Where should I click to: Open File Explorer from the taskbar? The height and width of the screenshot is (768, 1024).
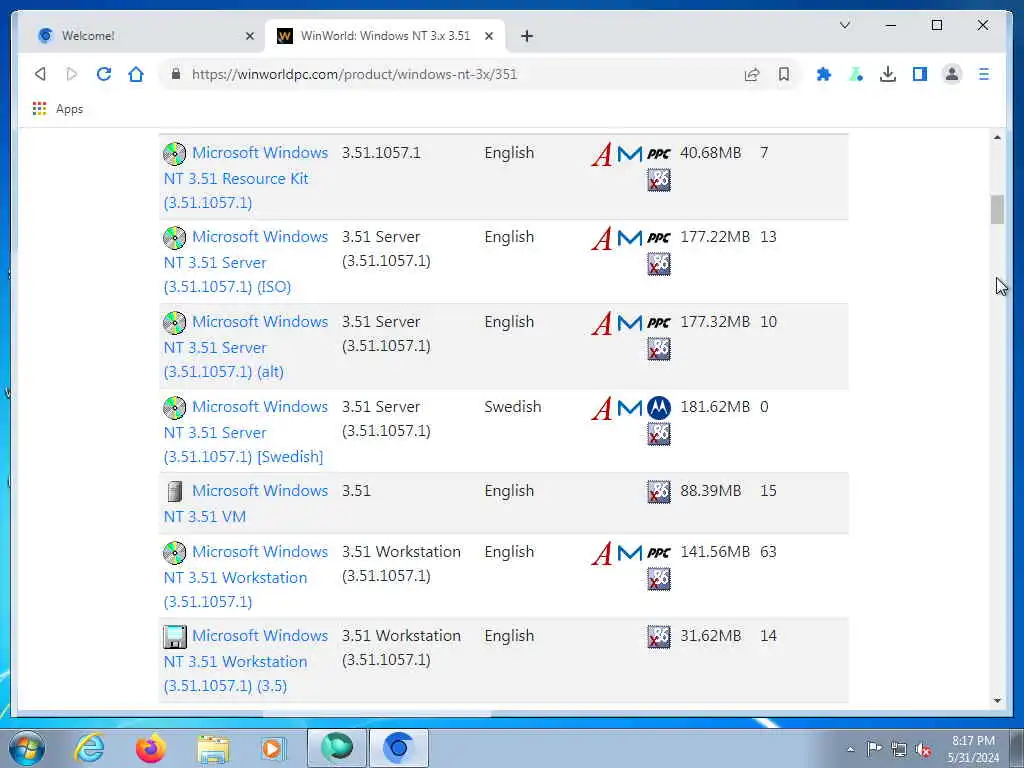[x=213, y=748]
